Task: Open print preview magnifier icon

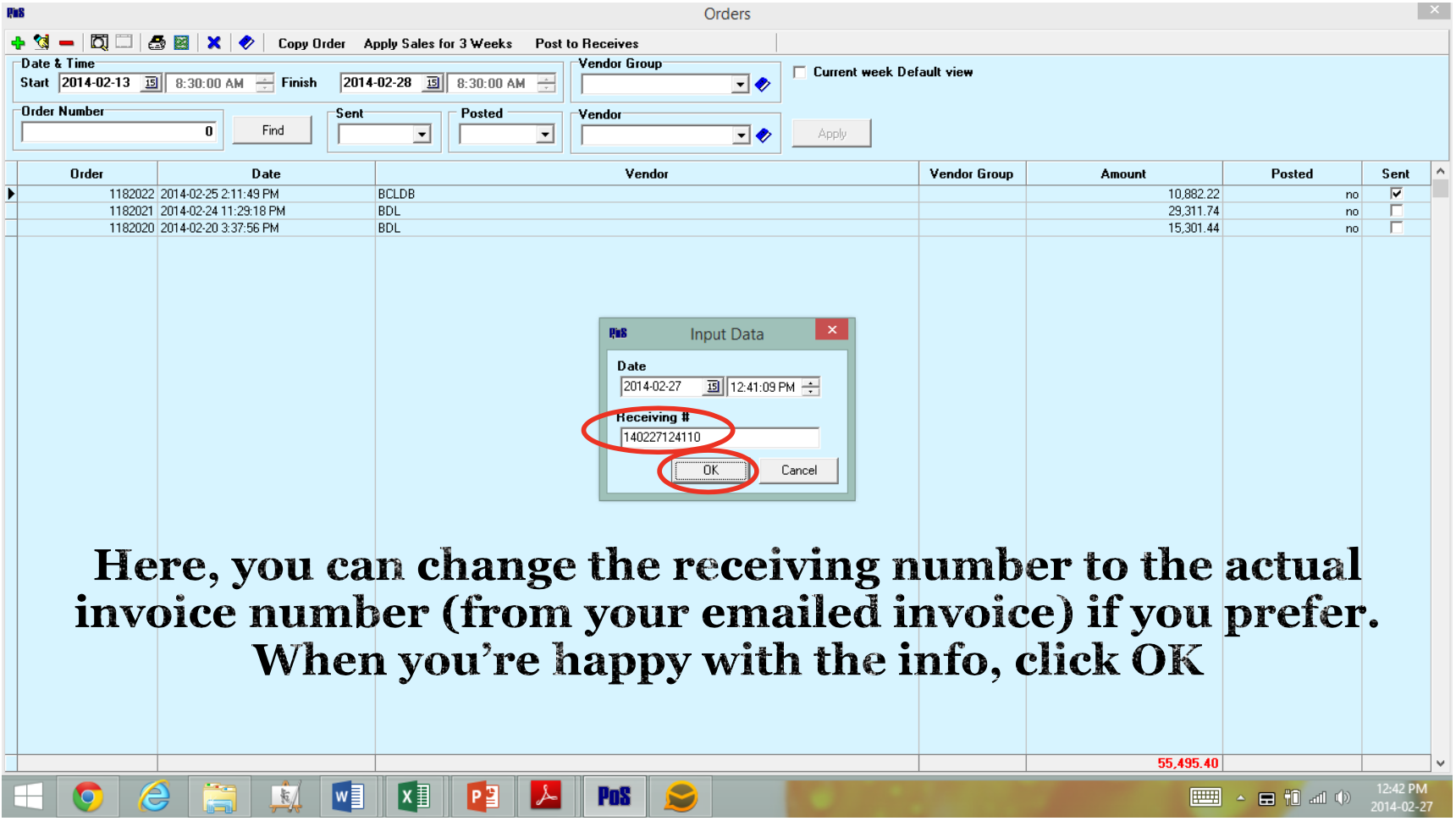Action: 99,42
